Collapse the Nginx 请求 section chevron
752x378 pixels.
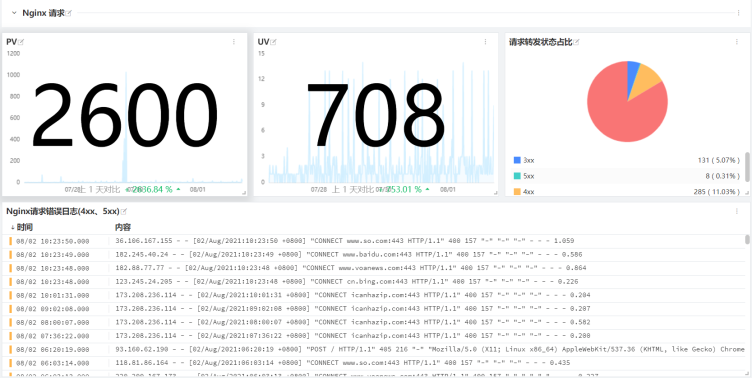coord(14,13)
